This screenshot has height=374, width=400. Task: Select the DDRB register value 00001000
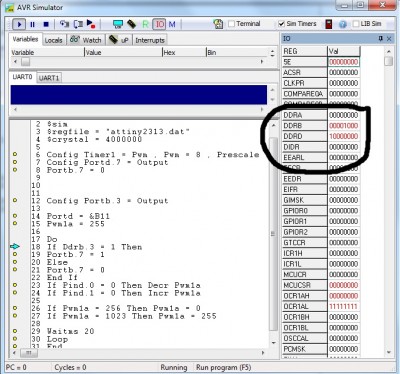coord(344,126)
